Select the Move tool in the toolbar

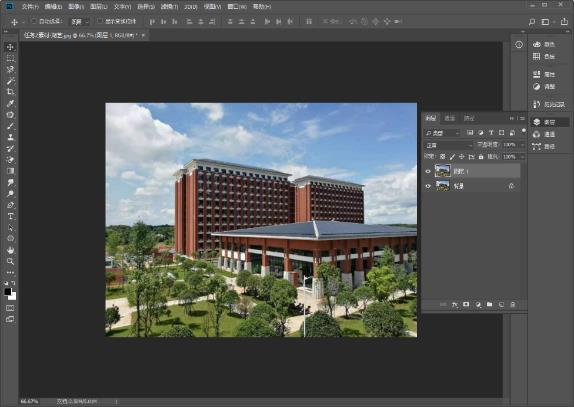tap(10, 47)
